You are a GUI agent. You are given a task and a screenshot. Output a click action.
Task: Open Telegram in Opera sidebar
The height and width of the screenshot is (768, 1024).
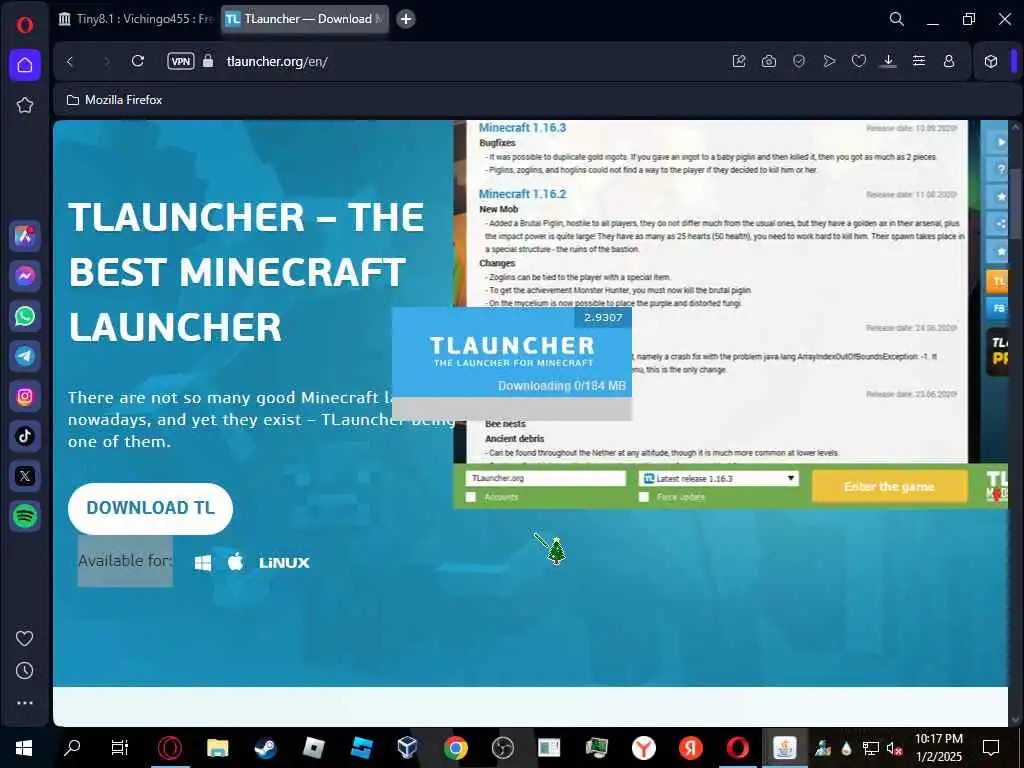[x=25, y=356]
